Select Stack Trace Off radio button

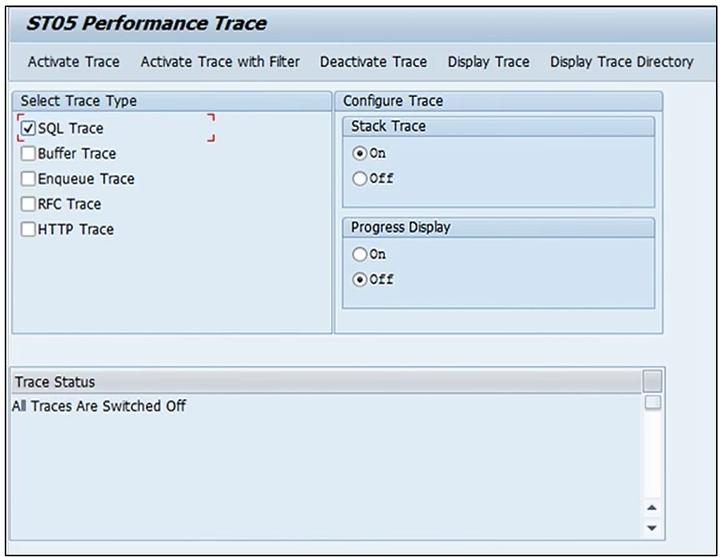point(360,179)
